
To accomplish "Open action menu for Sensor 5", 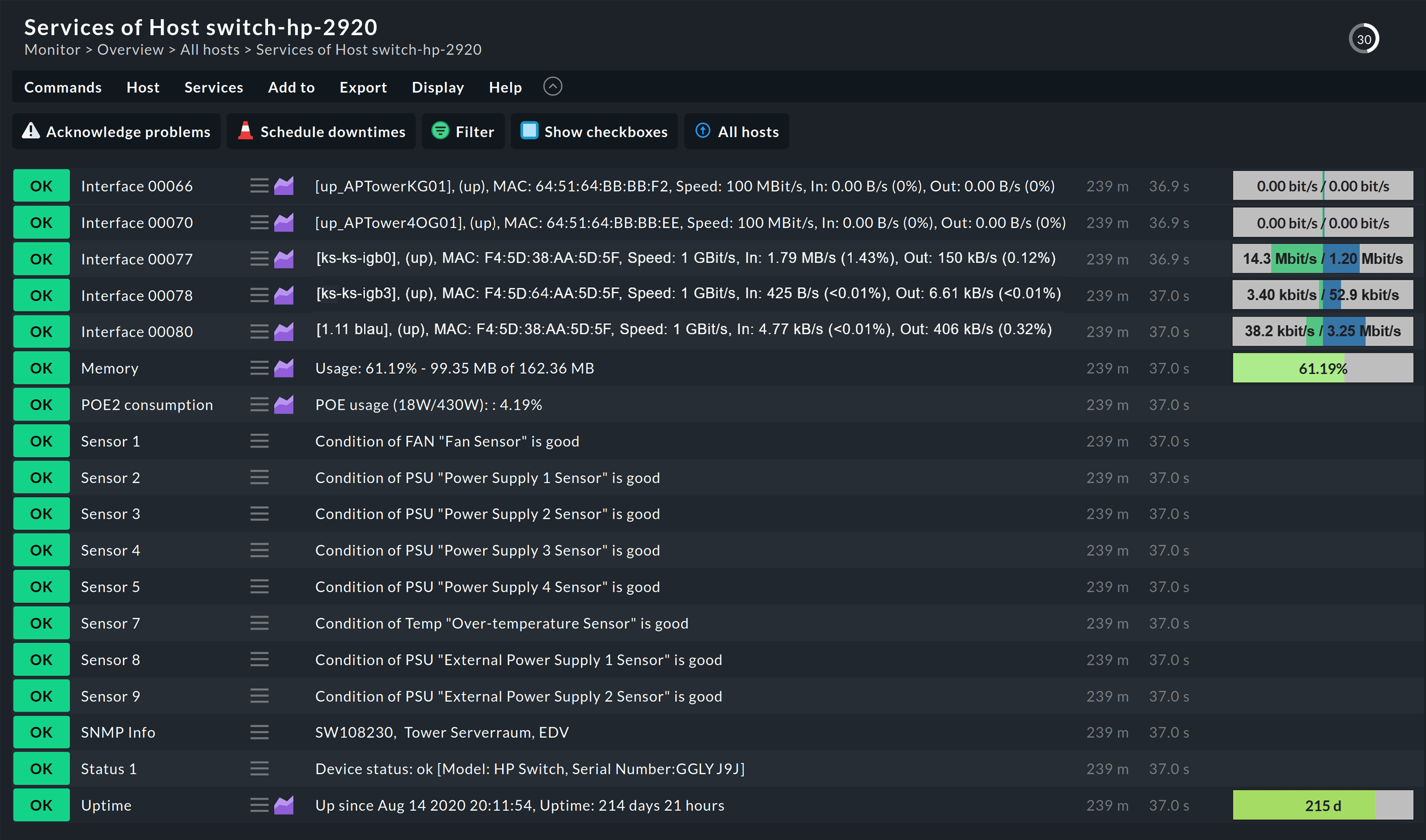I will tap(259, 586).
